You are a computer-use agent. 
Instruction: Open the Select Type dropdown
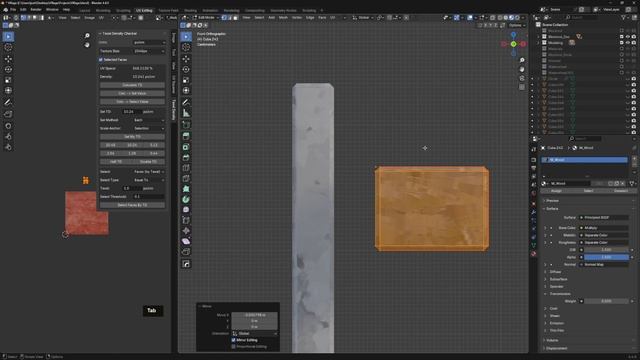pos(149,180)
